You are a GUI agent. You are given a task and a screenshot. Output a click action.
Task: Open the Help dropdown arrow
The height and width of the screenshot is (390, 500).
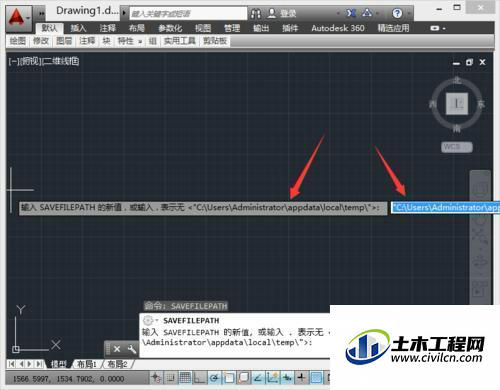[409, 14]
